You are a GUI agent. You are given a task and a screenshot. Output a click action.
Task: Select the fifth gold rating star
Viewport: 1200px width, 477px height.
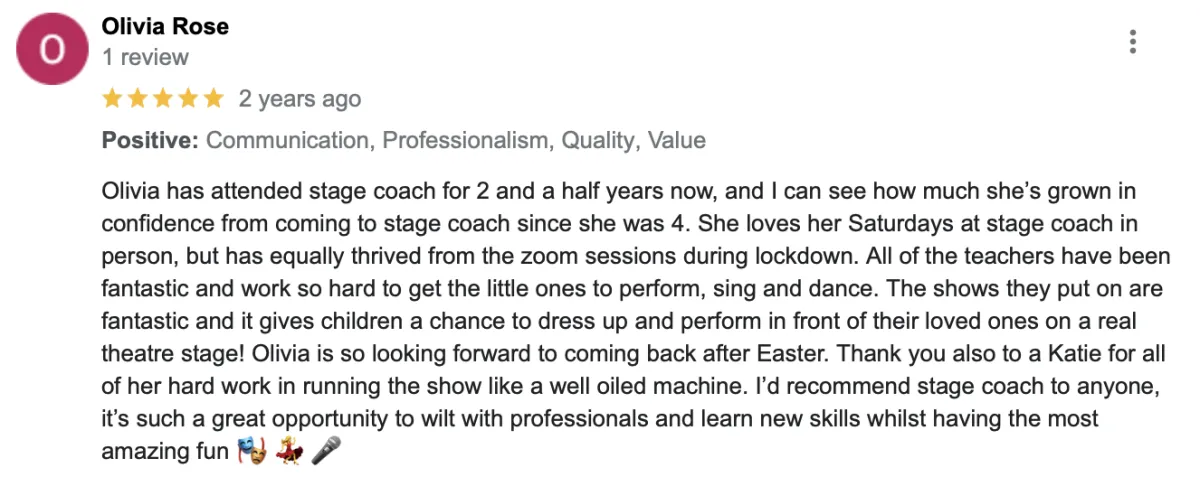tap(213, 99)
